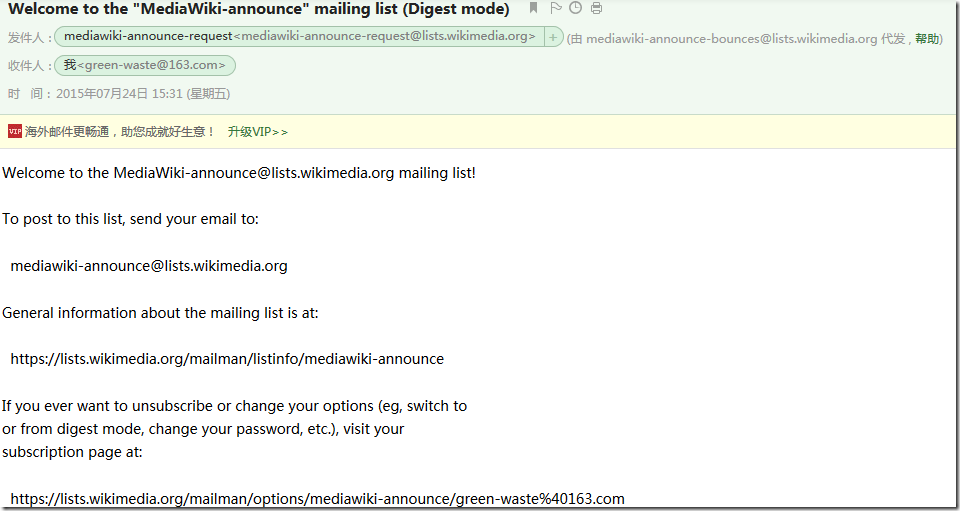Open the mailman listinfo mediawiki-announce URL

(x=227, y=359)
